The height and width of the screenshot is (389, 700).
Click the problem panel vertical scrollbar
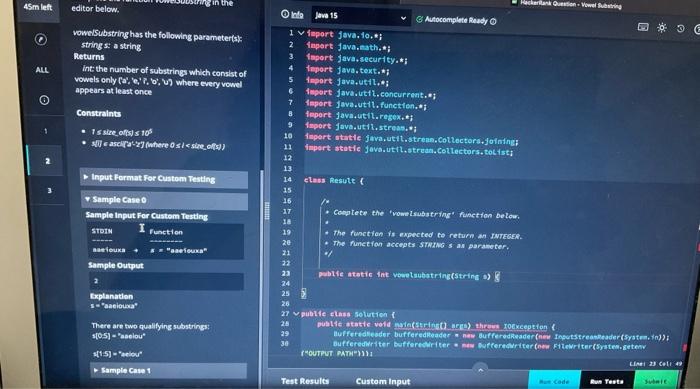pos(262,277)
